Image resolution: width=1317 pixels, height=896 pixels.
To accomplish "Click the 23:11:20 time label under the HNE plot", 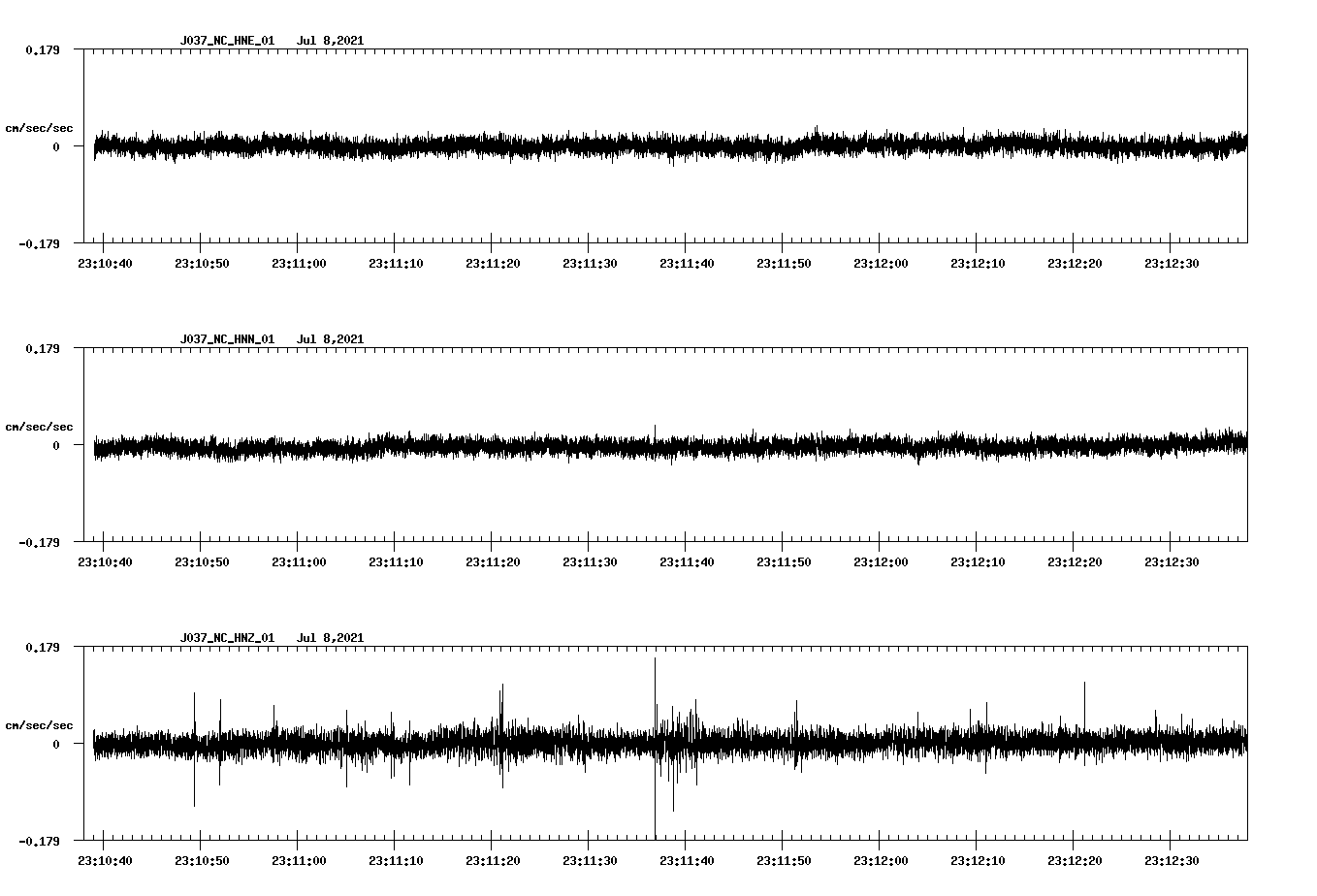I will 493,264.
